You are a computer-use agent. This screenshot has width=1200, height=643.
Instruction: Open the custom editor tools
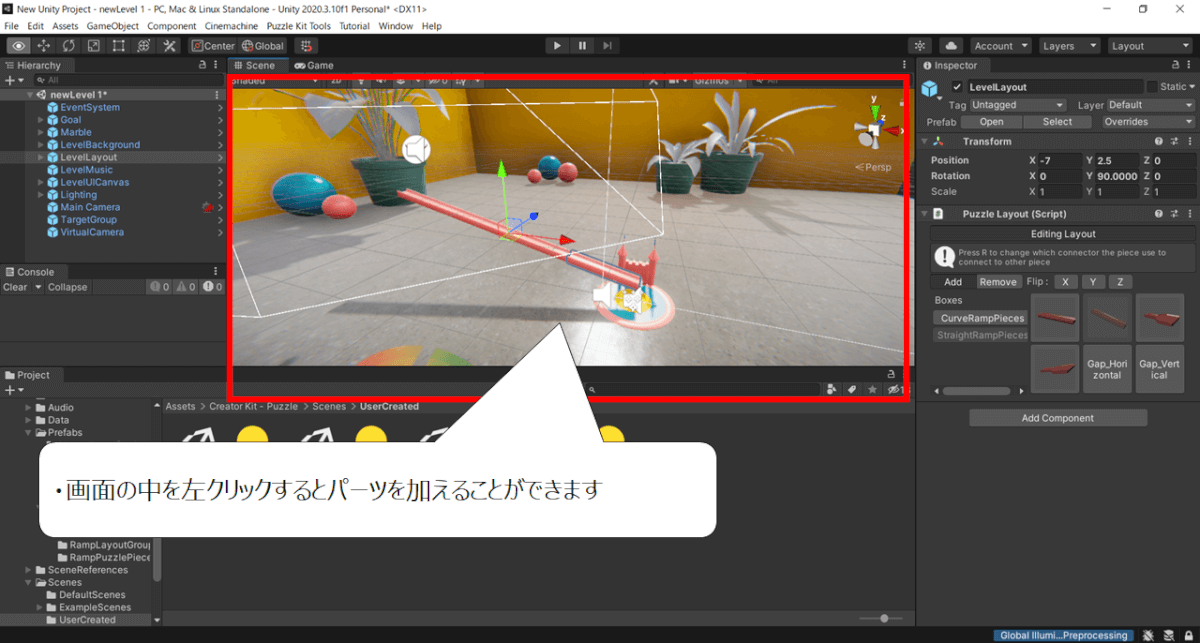click(169, 46)
